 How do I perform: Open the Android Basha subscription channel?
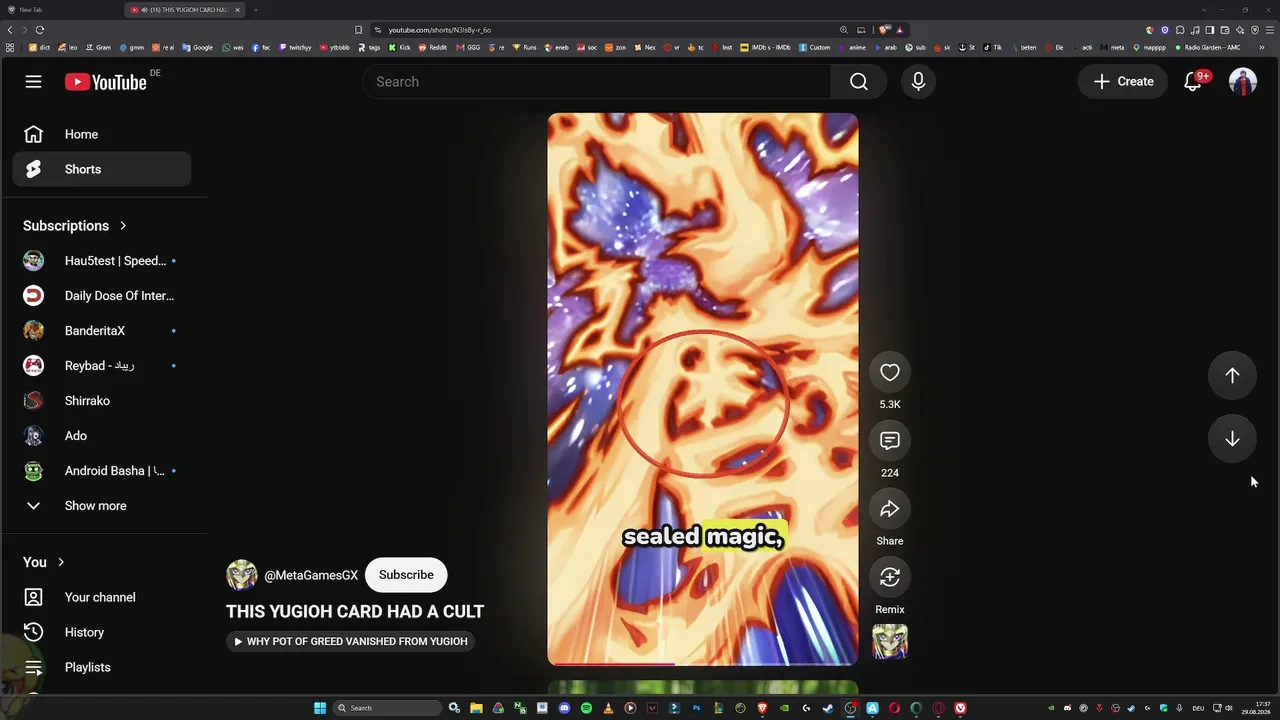102,471
